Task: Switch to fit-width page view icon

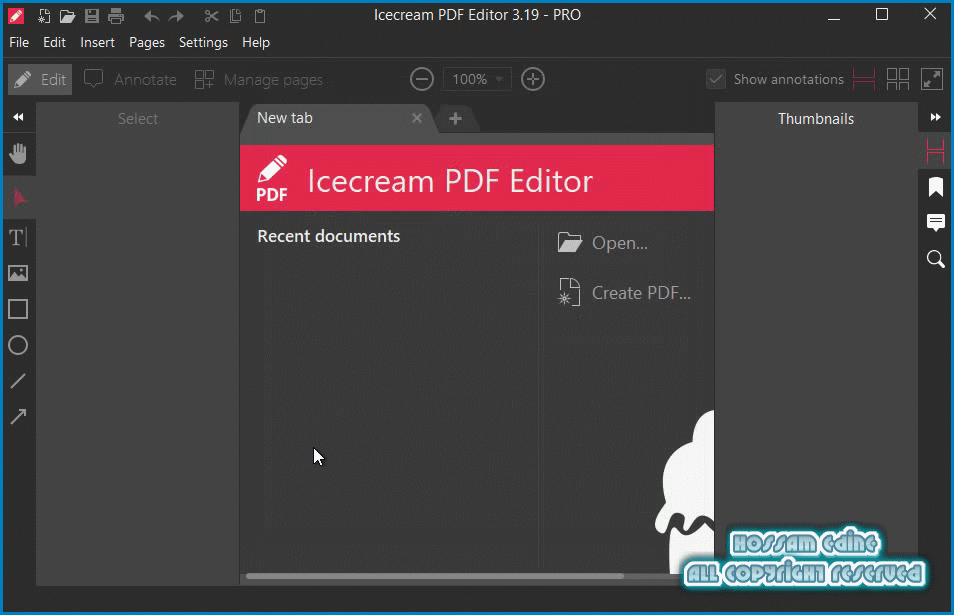Action: (864, 79)
